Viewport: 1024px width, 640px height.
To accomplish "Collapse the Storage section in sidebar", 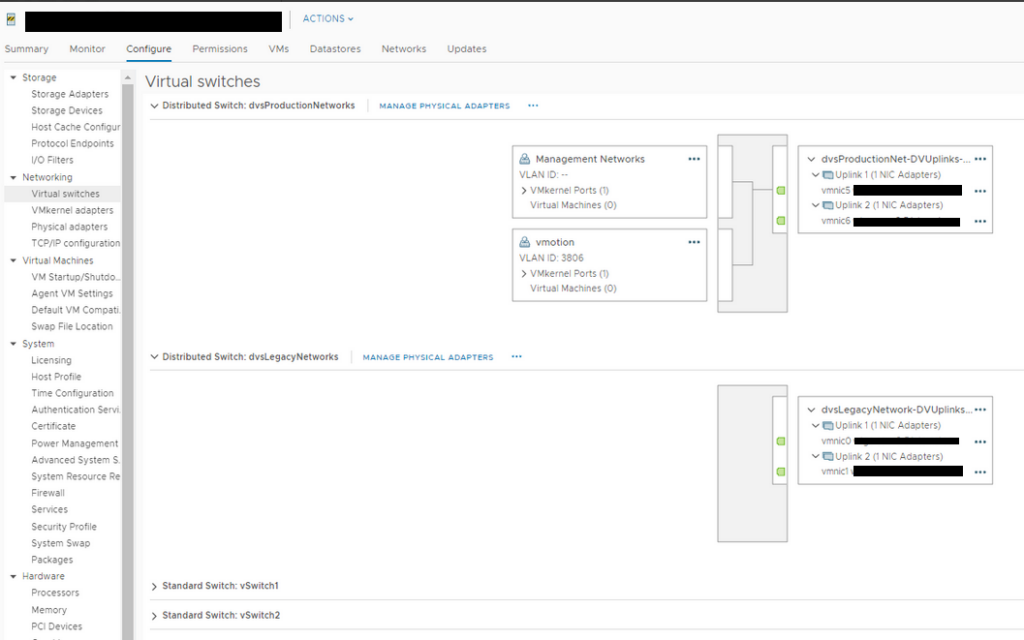I will coord(13,77).
